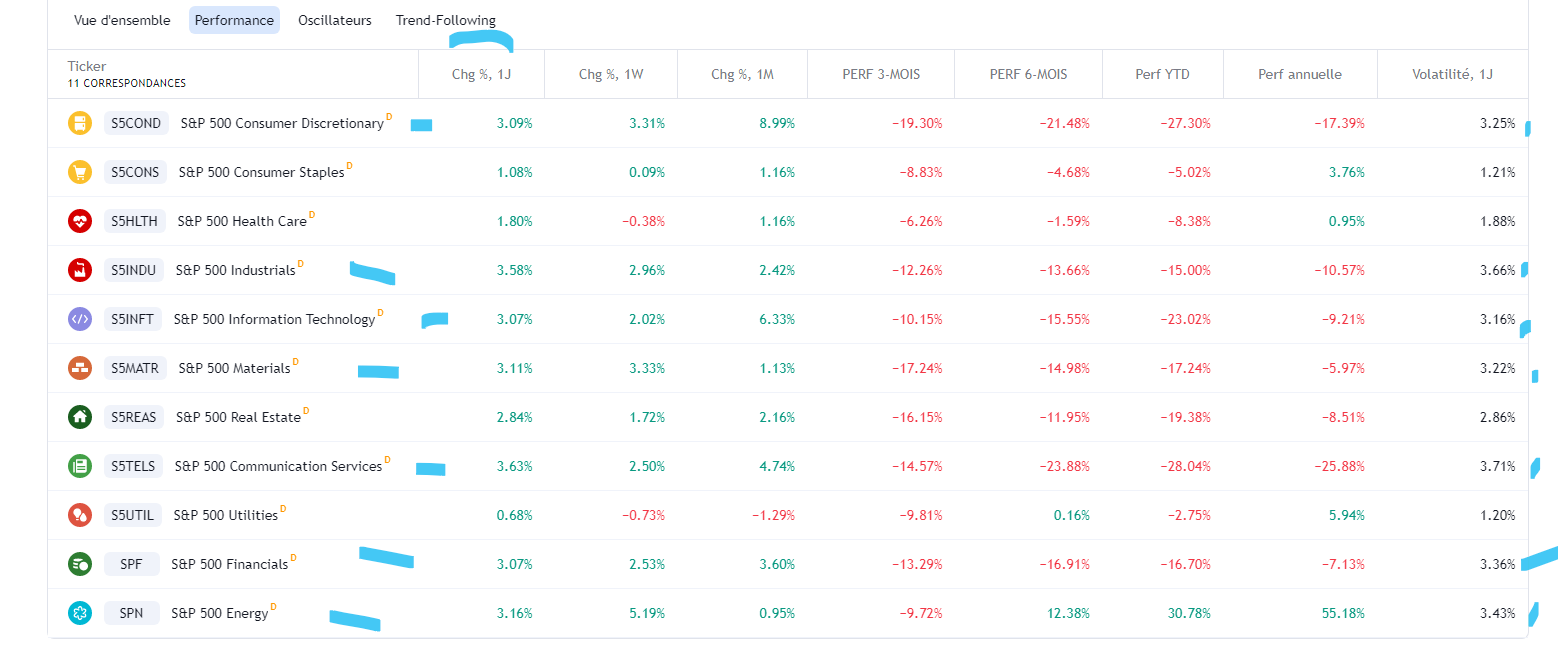Click the Health Care heart icon
This screenshot has height=648, width=1565.
[x=79, y=221]
